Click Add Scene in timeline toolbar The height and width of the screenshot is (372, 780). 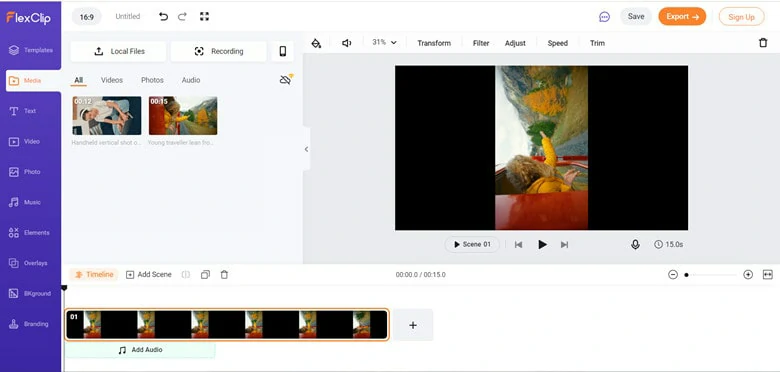149,275
